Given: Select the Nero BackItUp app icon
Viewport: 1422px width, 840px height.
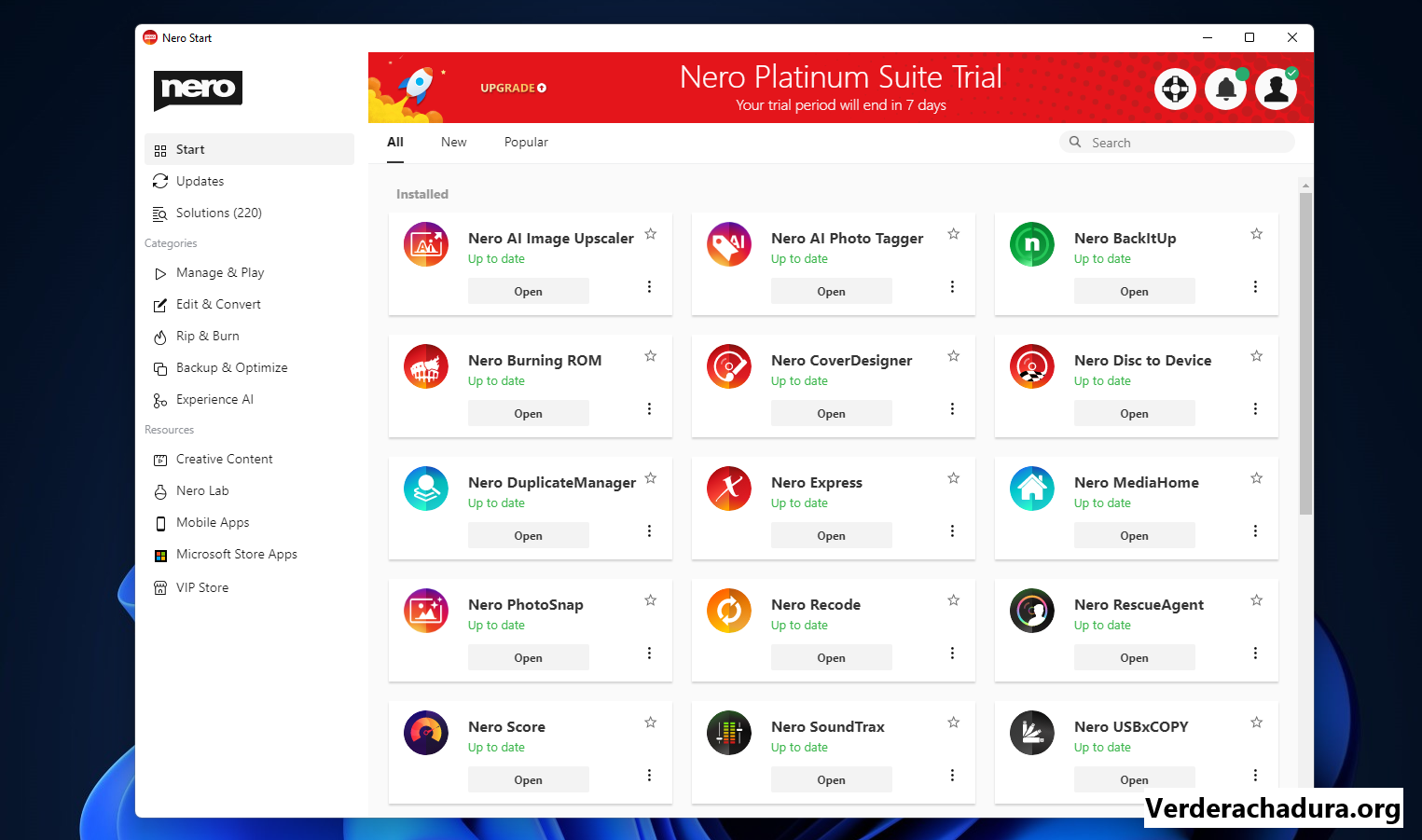Looking at the screenshot, I should point(1032,244).
